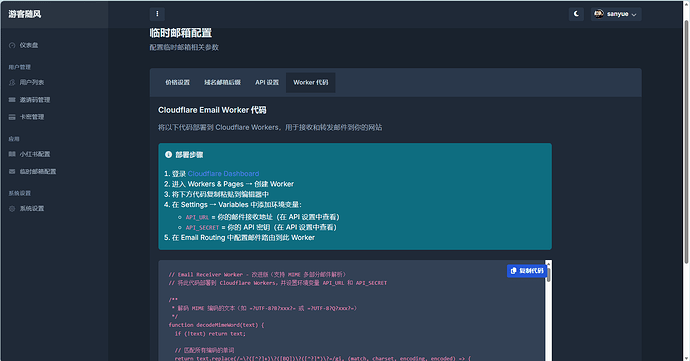Viewport: 690px width, 361px height.
Task: Toggle dark mode with moon icon
Action: (x=576, y=14)
